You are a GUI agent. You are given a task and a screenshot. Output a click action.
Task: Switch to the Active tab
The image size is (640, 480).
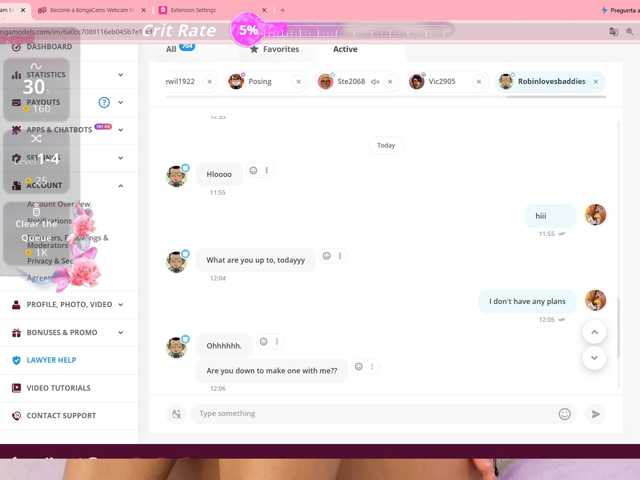345,49
